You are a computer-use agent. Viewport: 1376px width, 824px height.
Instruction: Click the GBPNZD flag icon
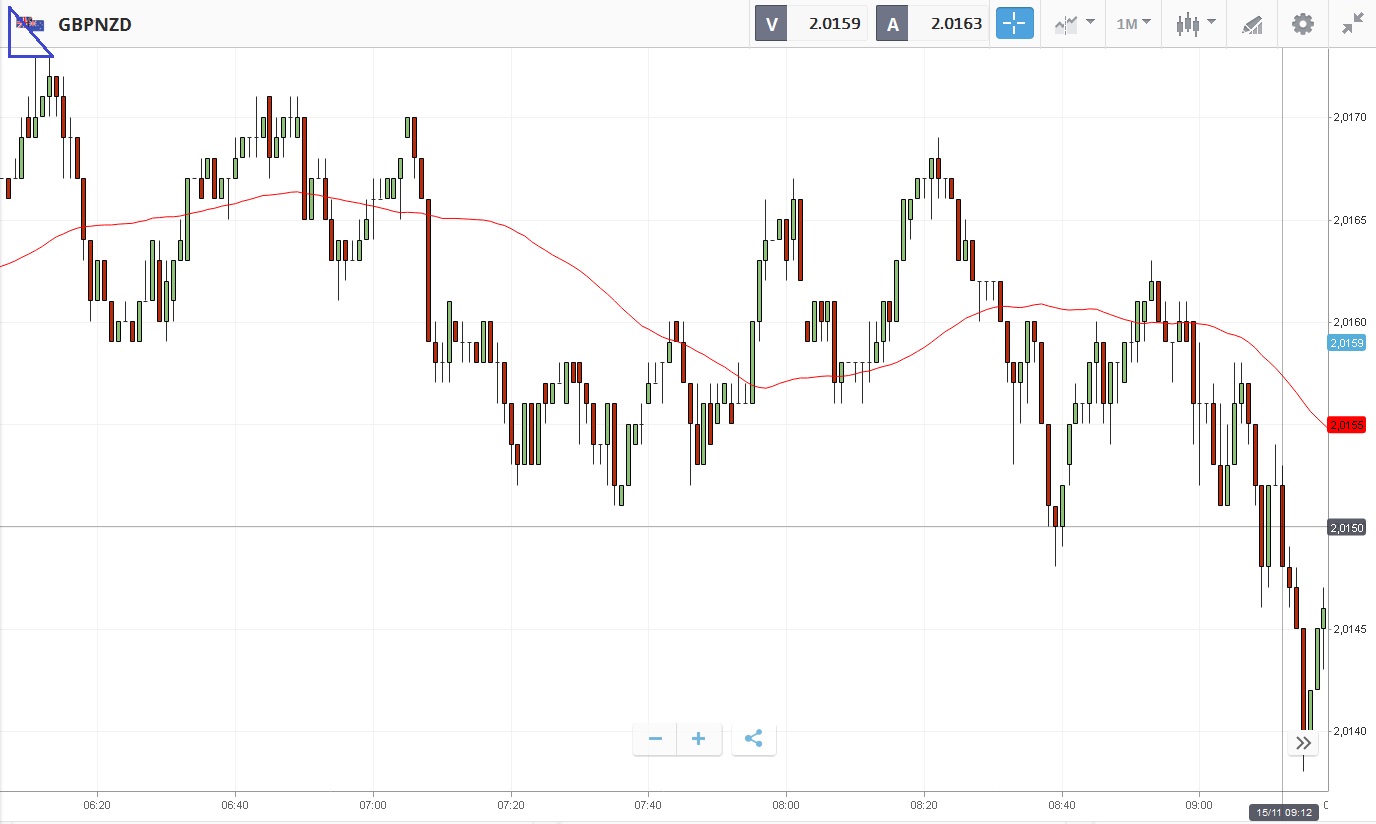pos(30,24)
